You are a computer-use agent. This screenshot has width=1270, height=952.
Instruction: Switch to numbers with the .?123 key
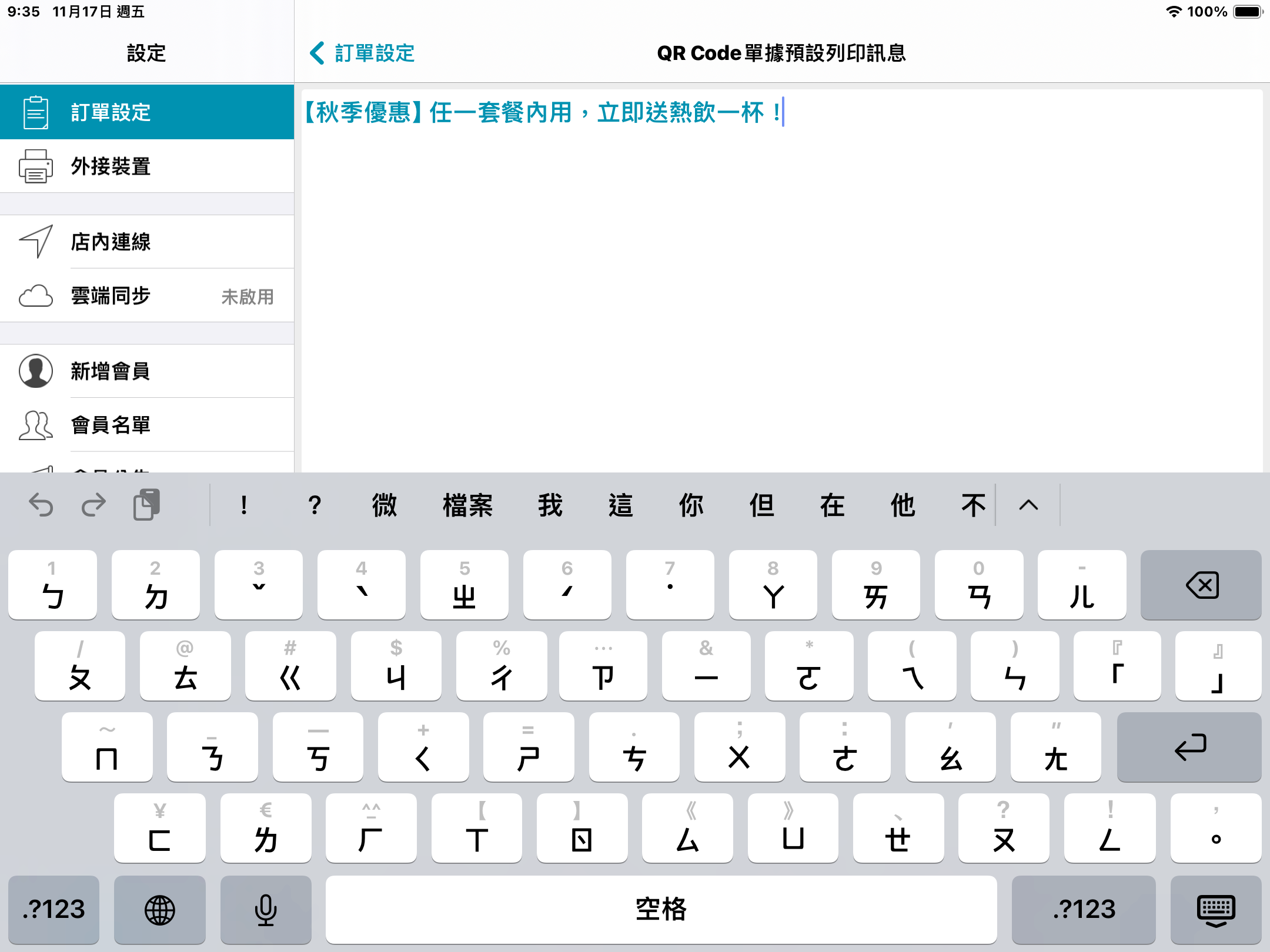[53, 909]
